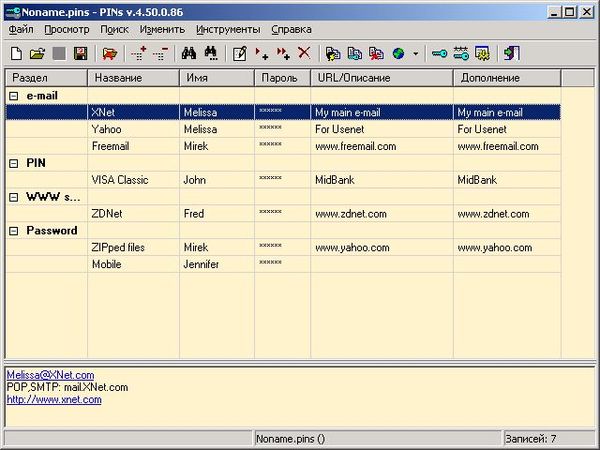Image resolution: width=600 pixels, height=450 pixels.
Task: Click the Save As floppy disk icon
Action: click(x=80, y=54)
